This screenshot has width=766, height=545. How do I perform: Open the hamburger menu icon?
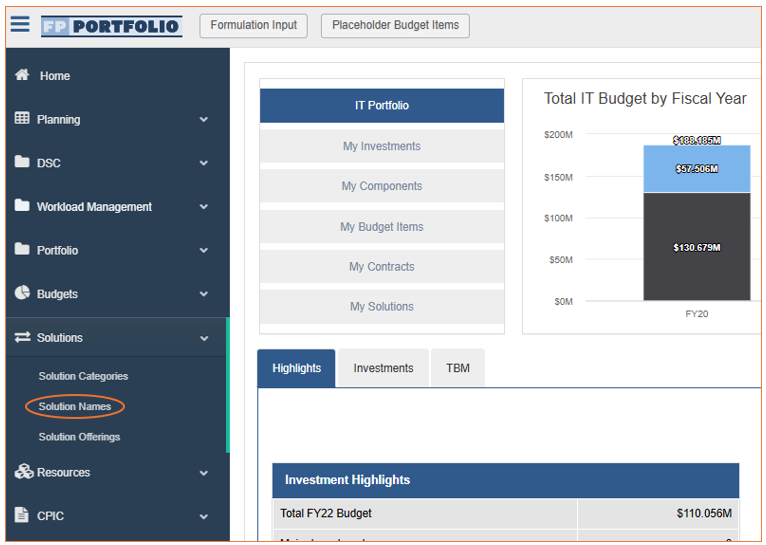tap(20, 23)
